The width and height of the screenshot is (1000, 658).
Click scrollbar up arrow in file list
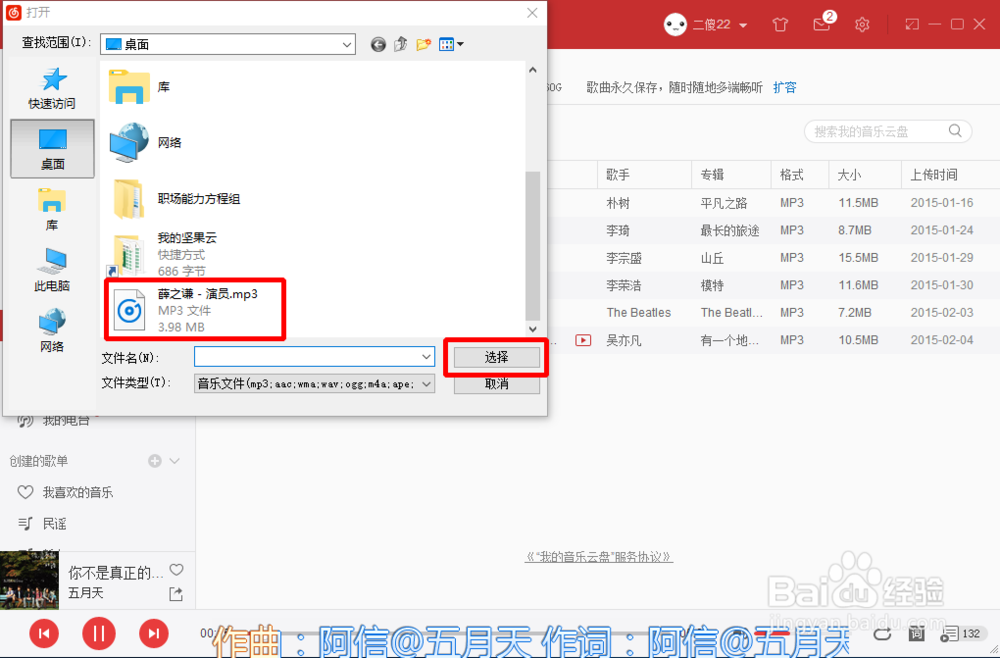point(533,69)
